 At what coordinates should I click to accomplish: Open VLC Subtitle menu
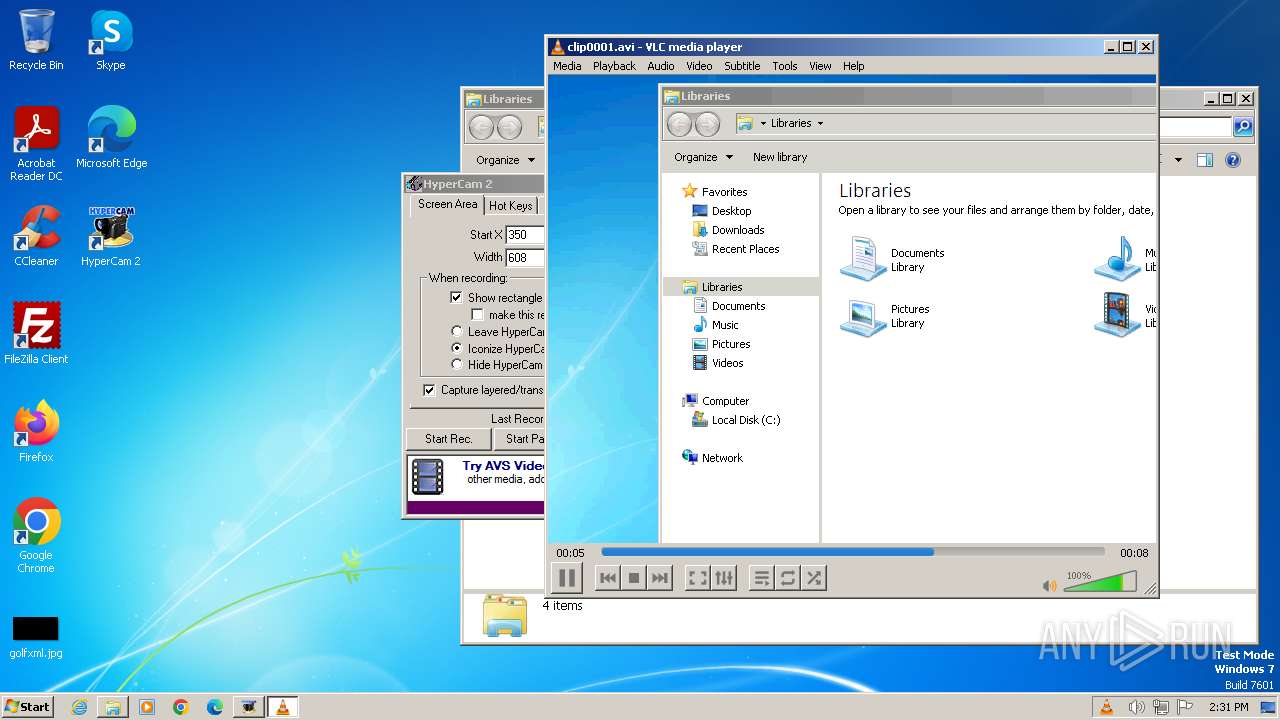(x=742, y=66)
